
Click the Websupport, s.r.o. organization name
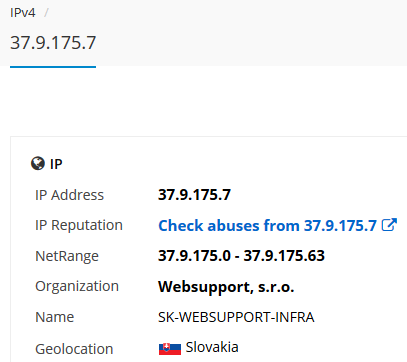pos(226,287)
